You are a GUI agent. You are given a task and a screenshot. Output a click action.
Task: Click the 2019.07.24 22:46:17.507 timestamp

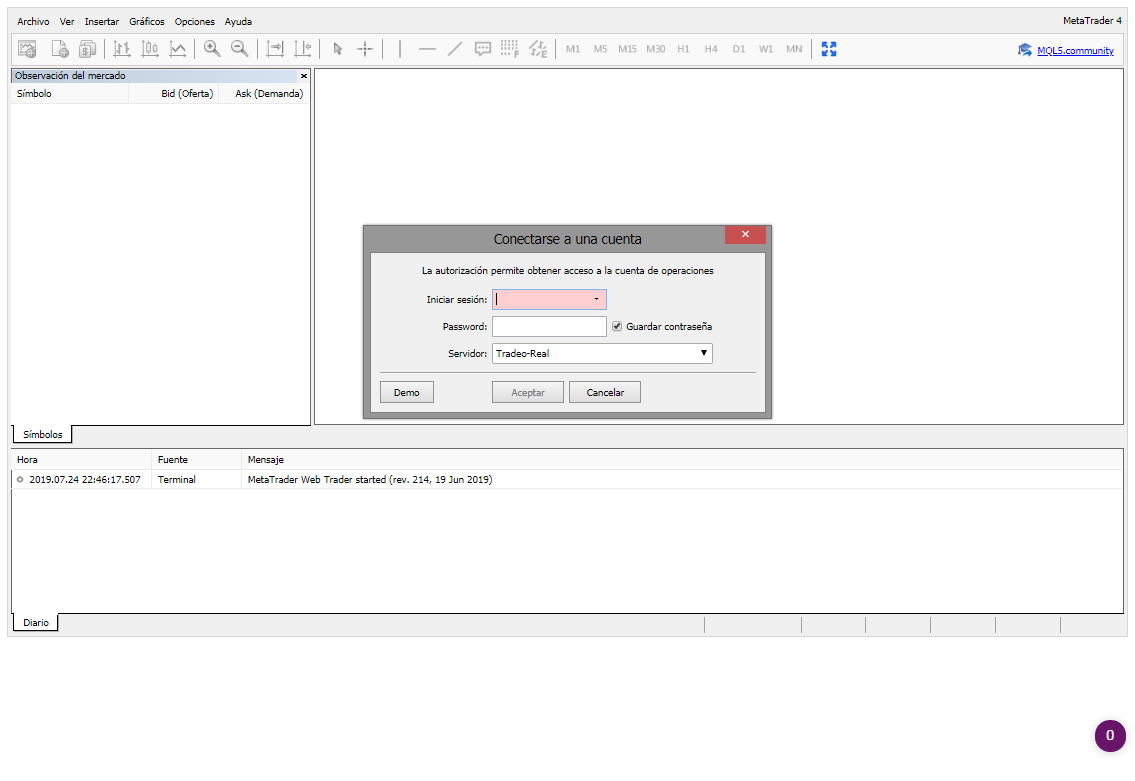pos(85,480)
